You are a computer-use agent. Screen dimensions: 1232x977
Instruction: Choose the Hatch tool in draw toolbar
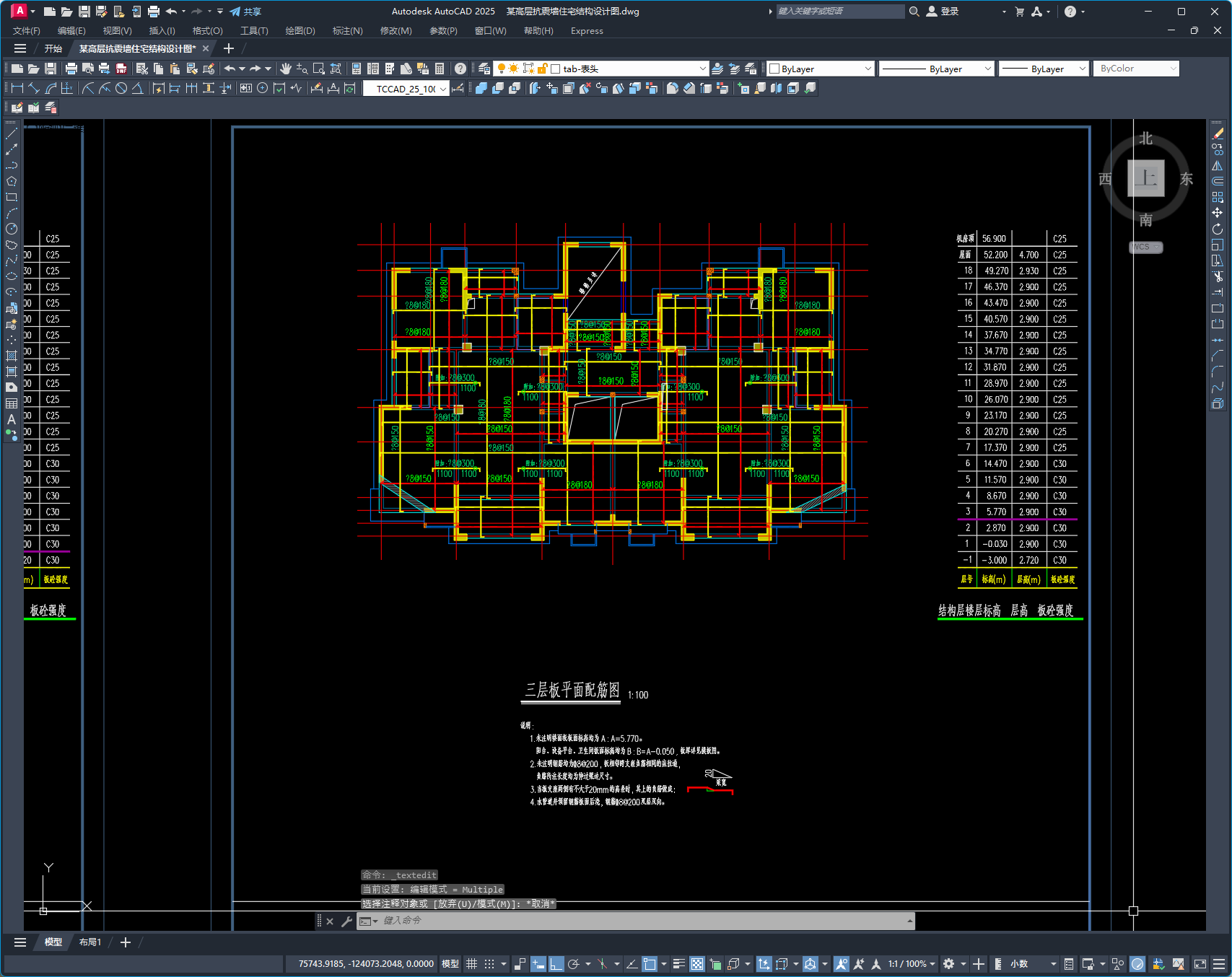pos(12,356)
